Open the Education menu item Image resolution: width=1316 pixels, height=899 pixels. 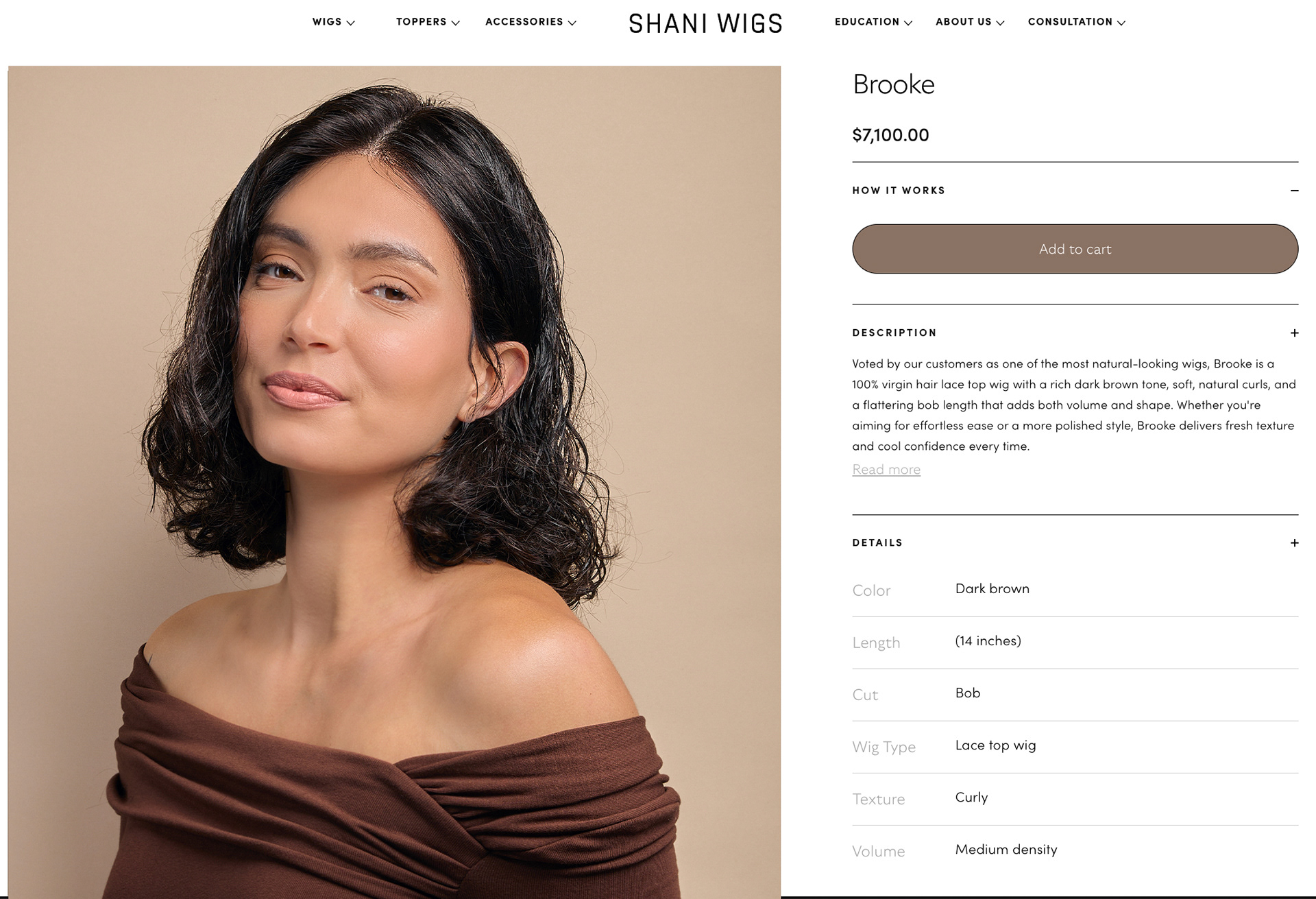[873, 22]
